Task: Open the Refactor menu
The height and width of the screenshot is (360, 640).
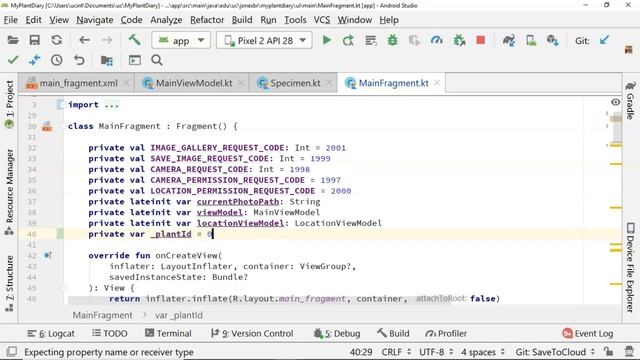Action: (x=207, y=20)
